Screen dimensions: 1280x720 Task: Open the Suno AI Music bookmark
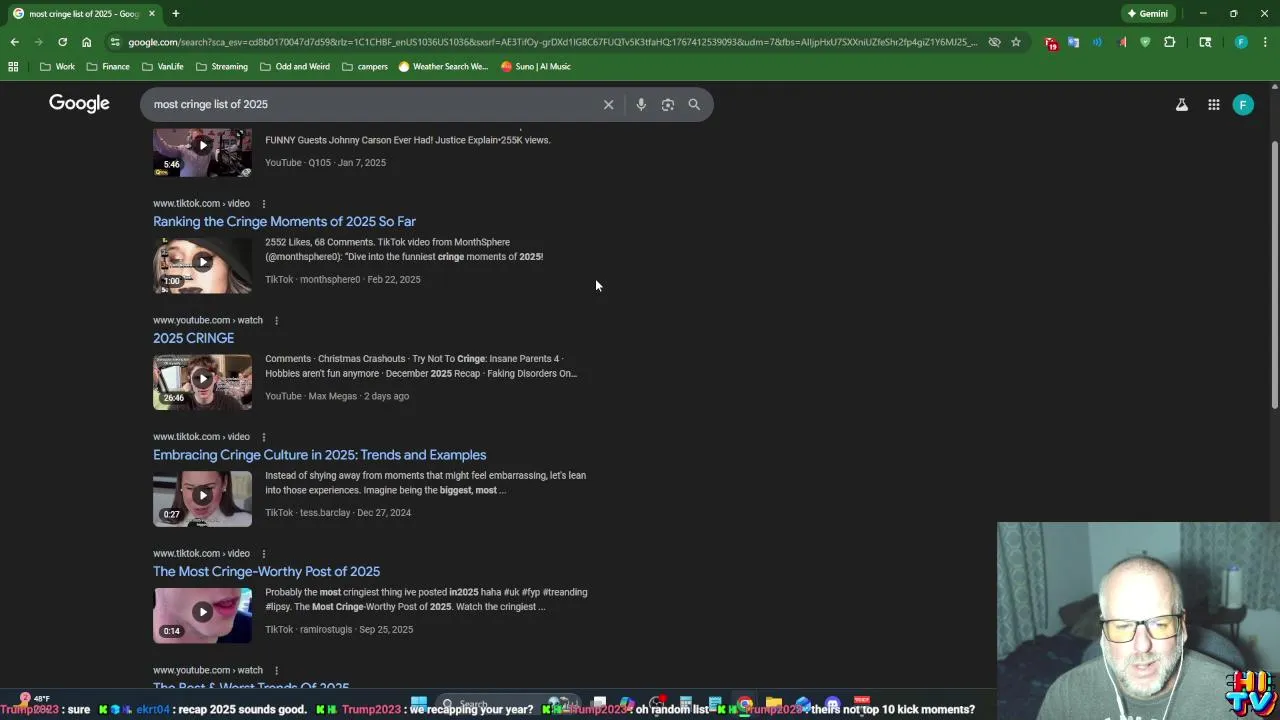(536, 66)
